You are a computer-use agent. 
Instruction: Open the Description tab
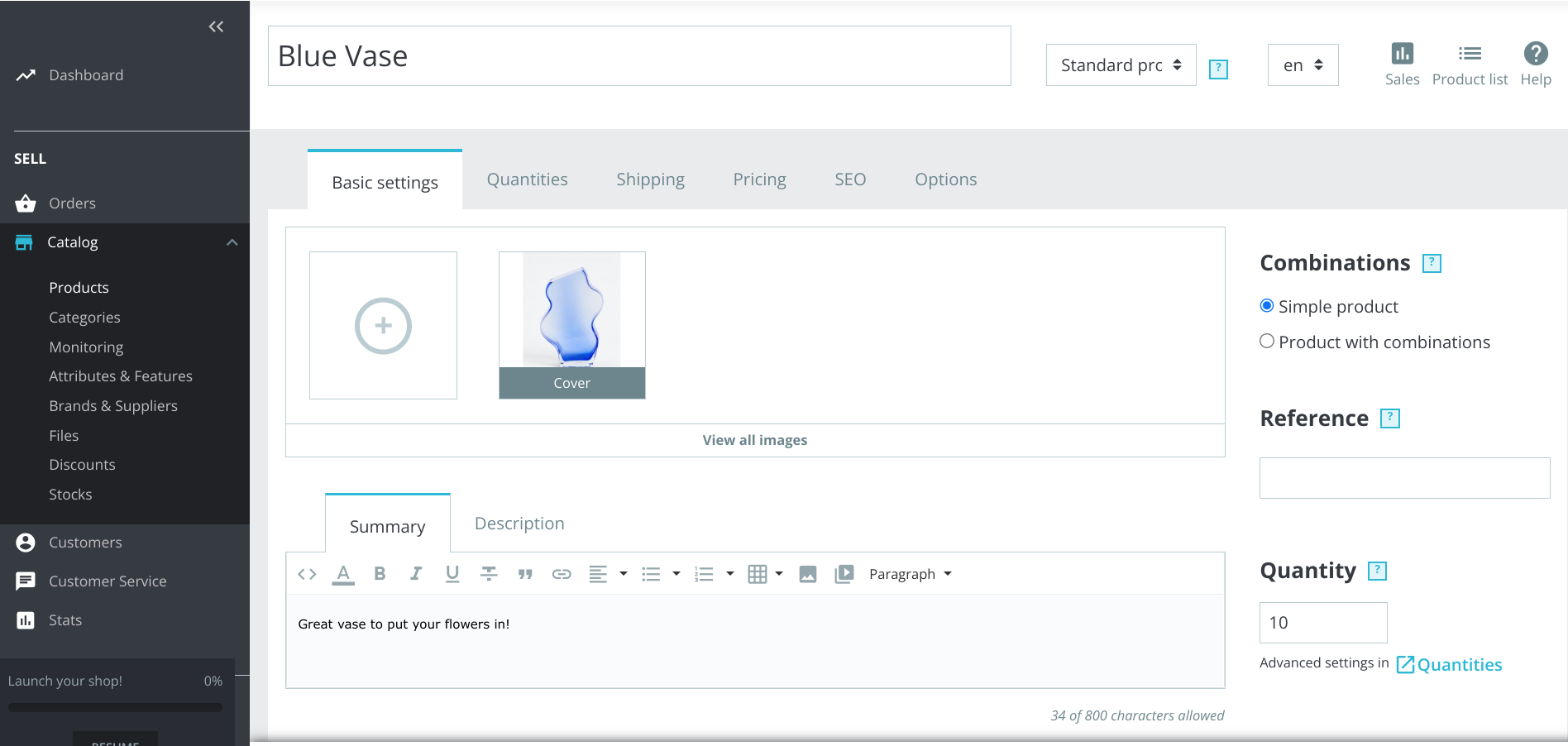pyautogui.click(x=519, y=524)
